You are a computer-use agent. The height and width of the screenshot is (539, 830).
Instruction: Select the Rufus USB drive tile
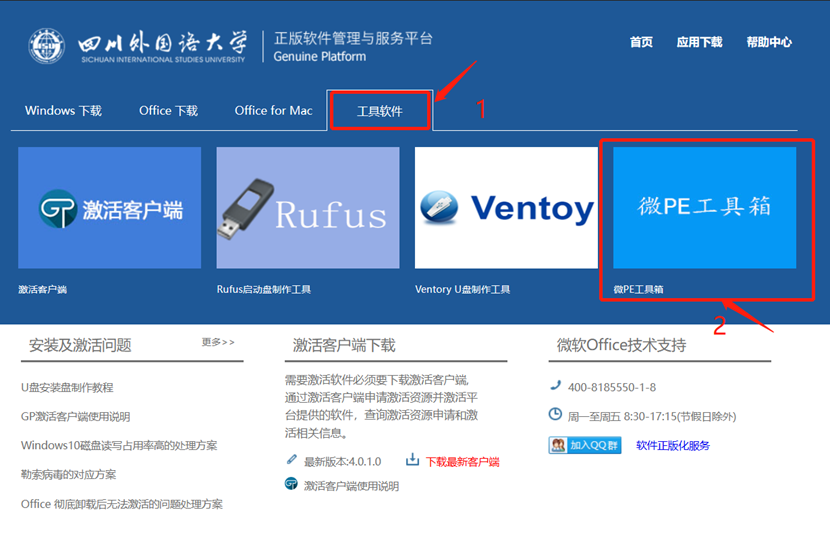pyautogui.click(x=308, y=208)
